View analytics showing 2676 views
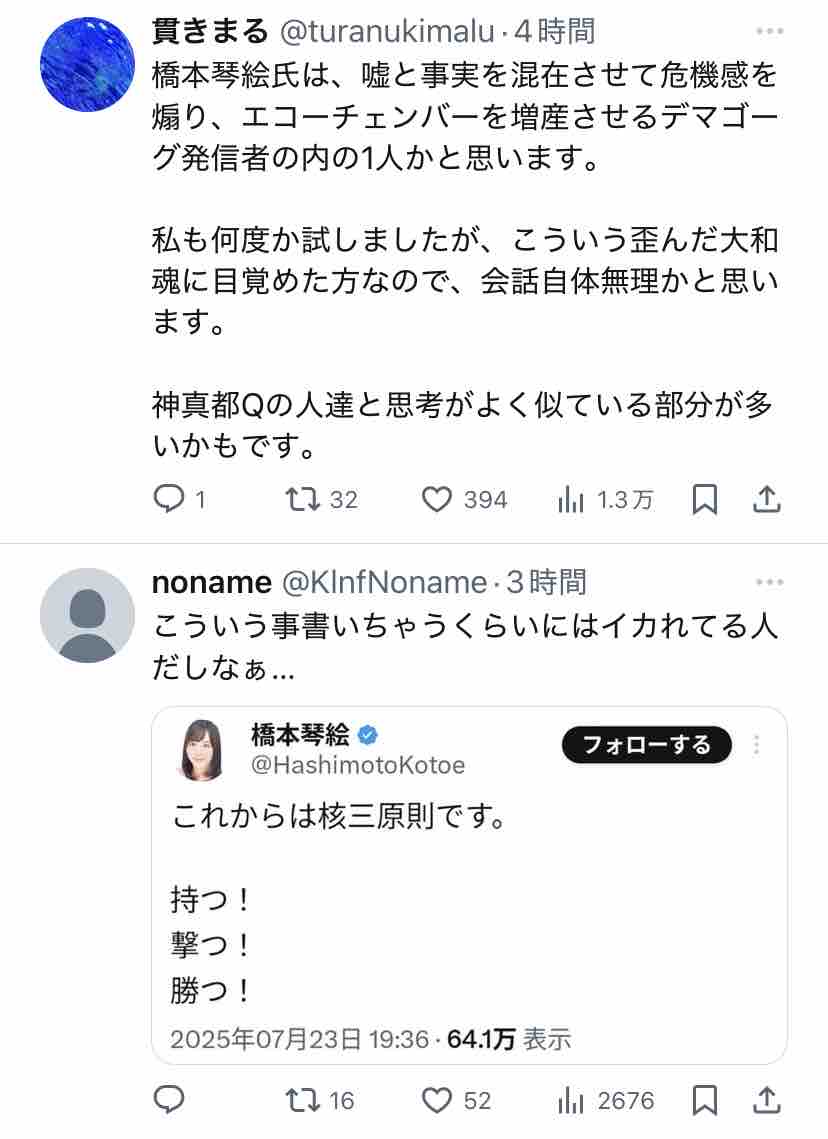Viewport: 828px width, 1139px height. tap(571, 1101)
